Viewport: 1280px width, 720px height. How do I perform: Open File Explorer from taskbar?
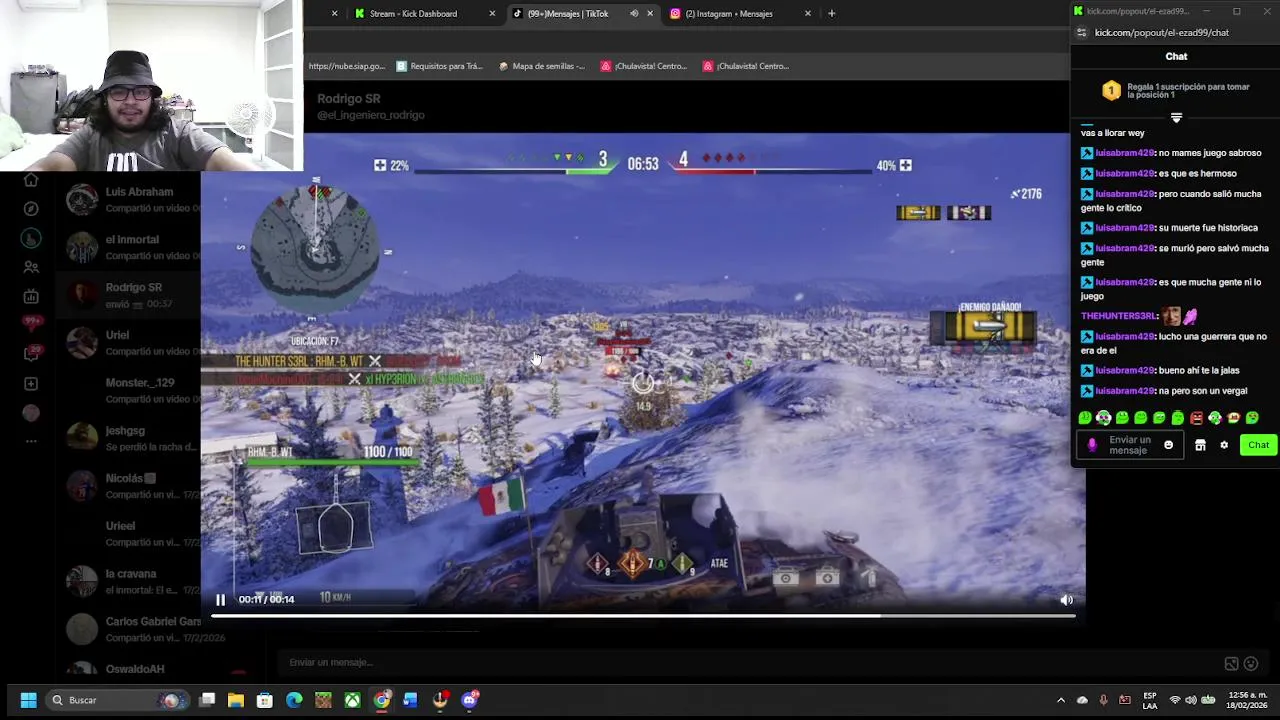click(x=236, y=700)
